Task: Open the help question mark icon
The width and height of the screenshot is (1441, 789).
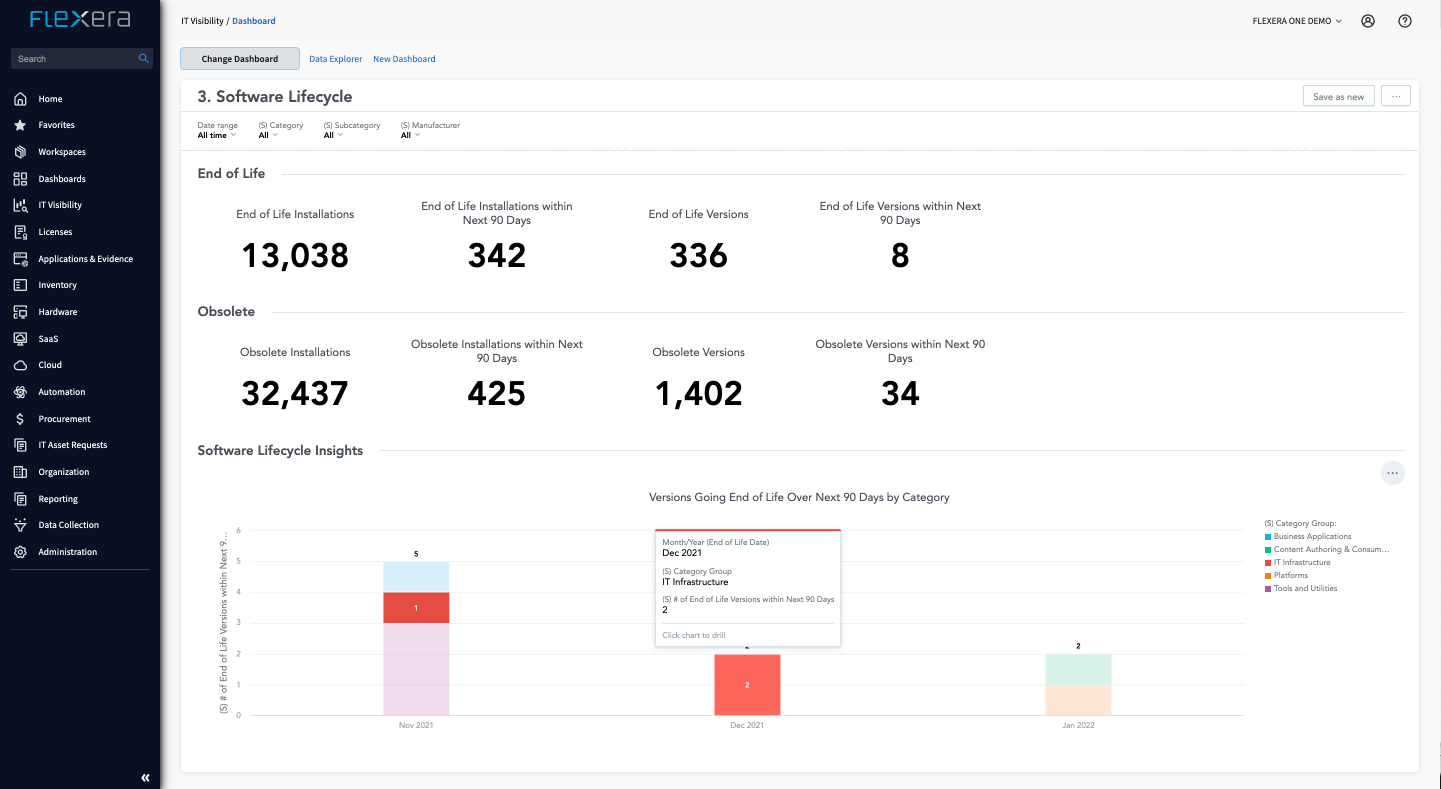Action: click(1404, 21)
